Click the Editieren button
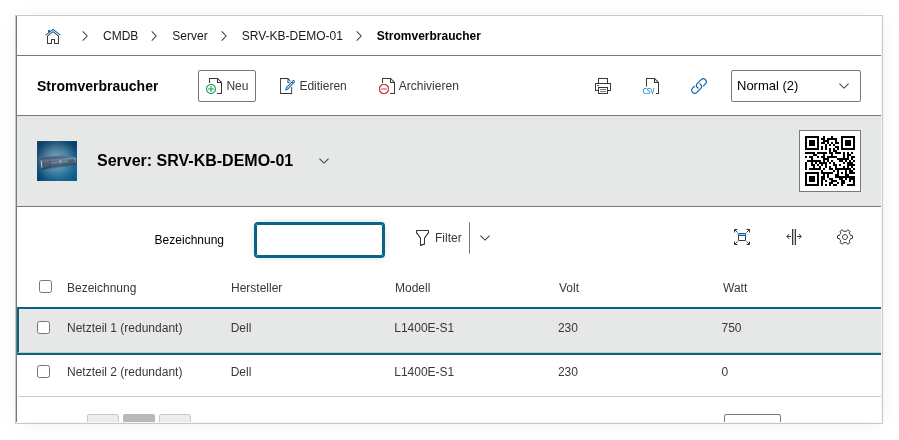The height and width of the screenshot is (440, 899). 313,86
